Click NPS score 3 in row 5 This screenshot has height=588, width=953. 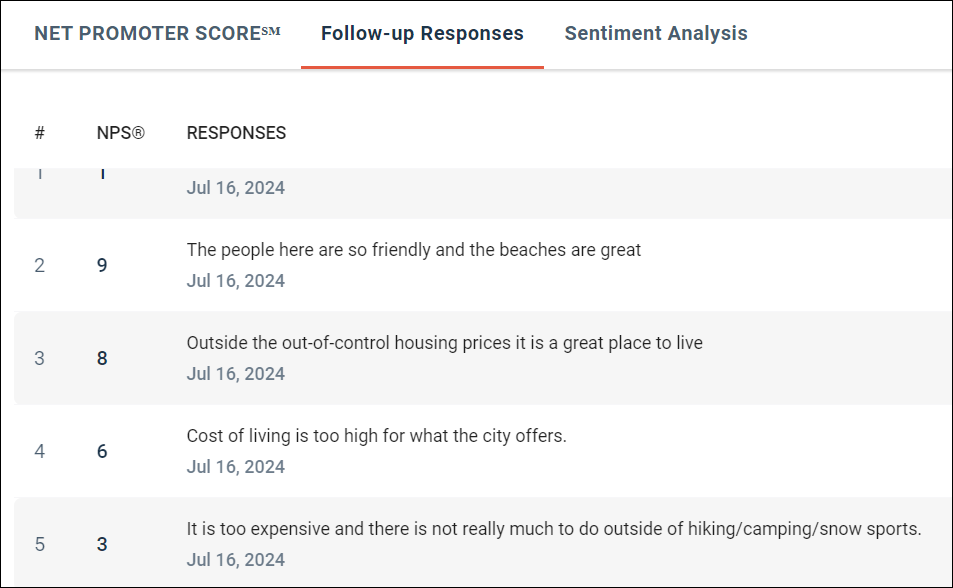point(102,544)
